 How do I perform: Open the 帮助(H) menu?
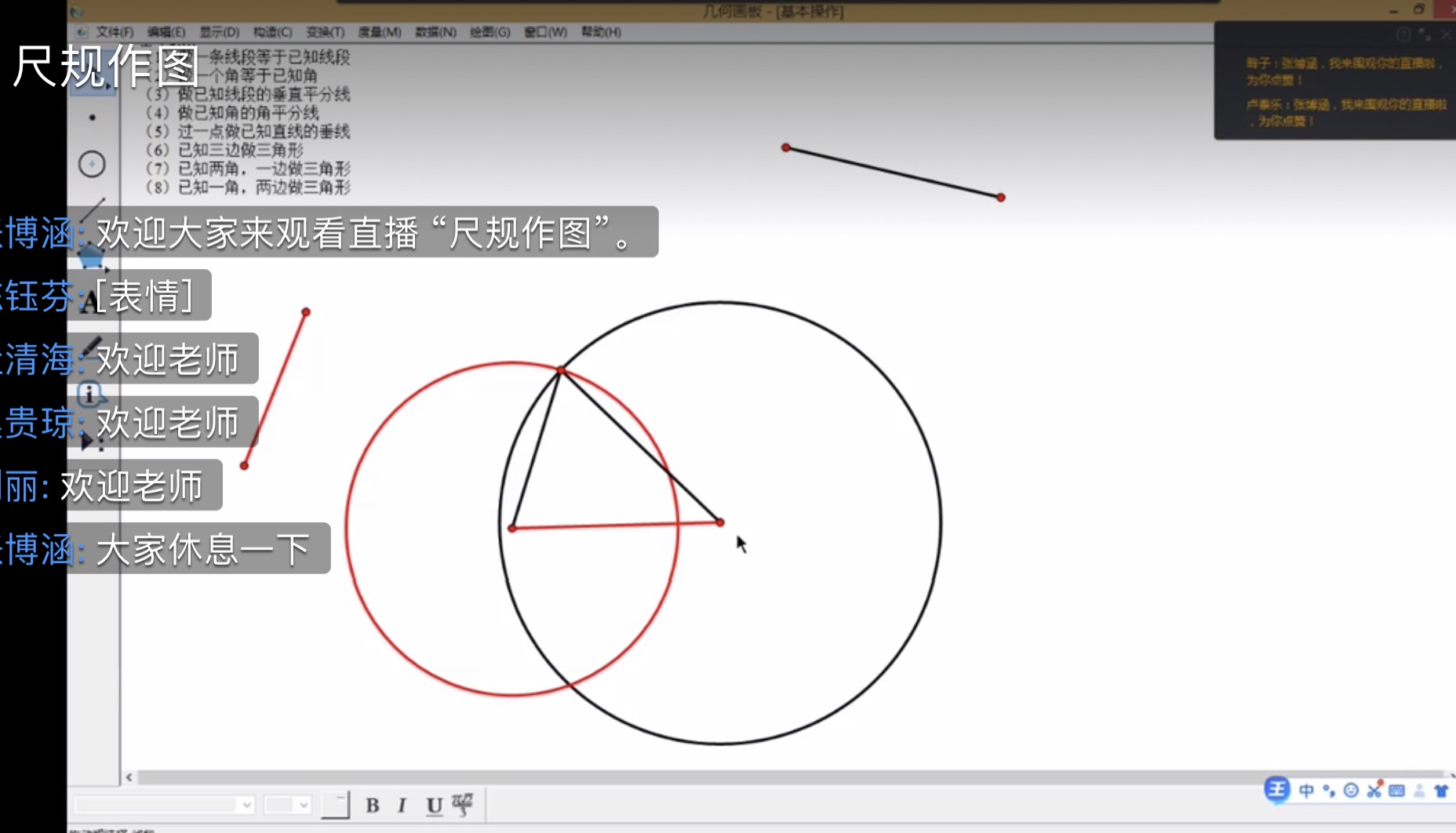point(601,32)
